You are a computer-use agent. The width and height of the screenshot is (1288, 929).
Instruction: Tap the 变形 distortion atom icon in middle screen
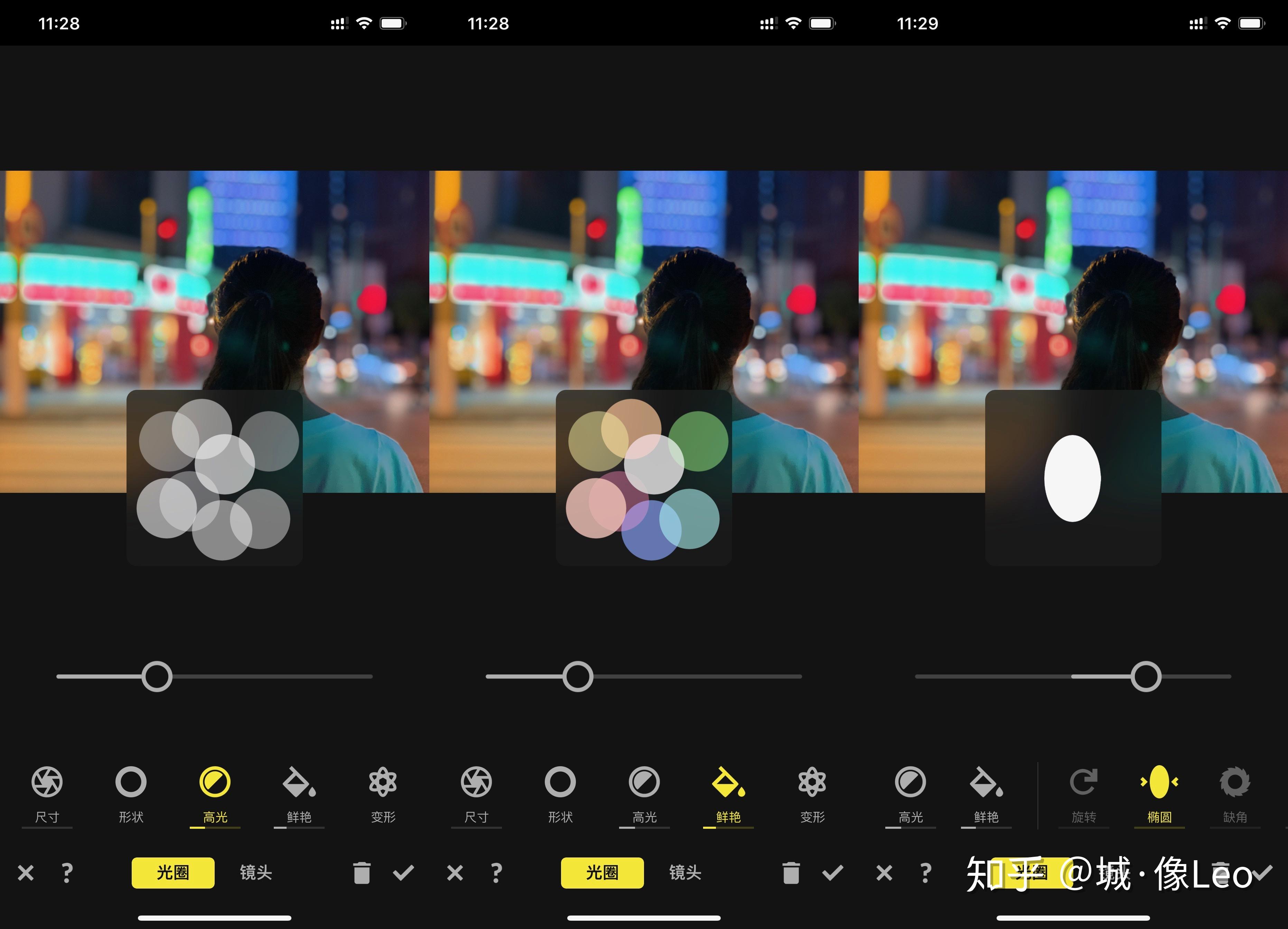point(812,782)
